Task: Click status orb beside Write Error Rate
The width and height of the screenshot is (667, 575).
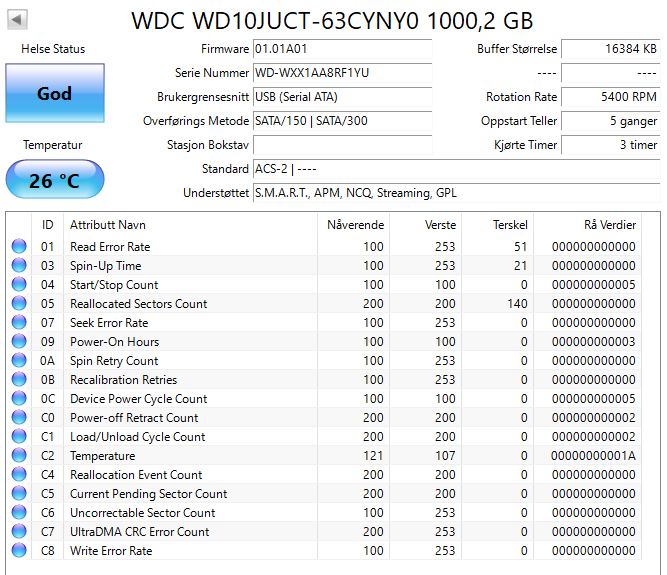Action: pyautogui.click(x=19, y=551)
